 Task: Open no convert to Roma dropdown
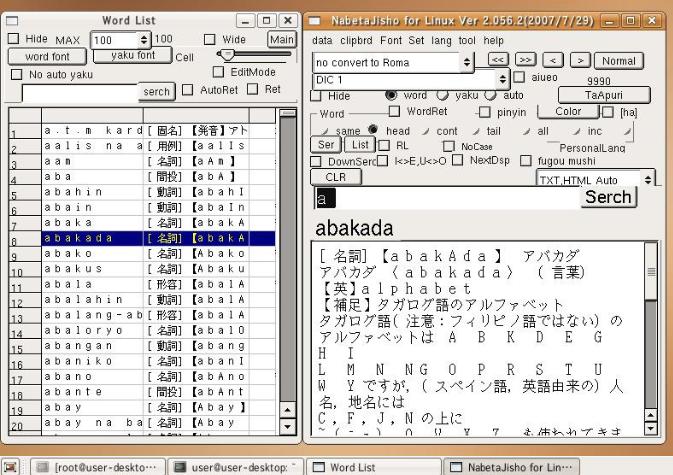393,63
